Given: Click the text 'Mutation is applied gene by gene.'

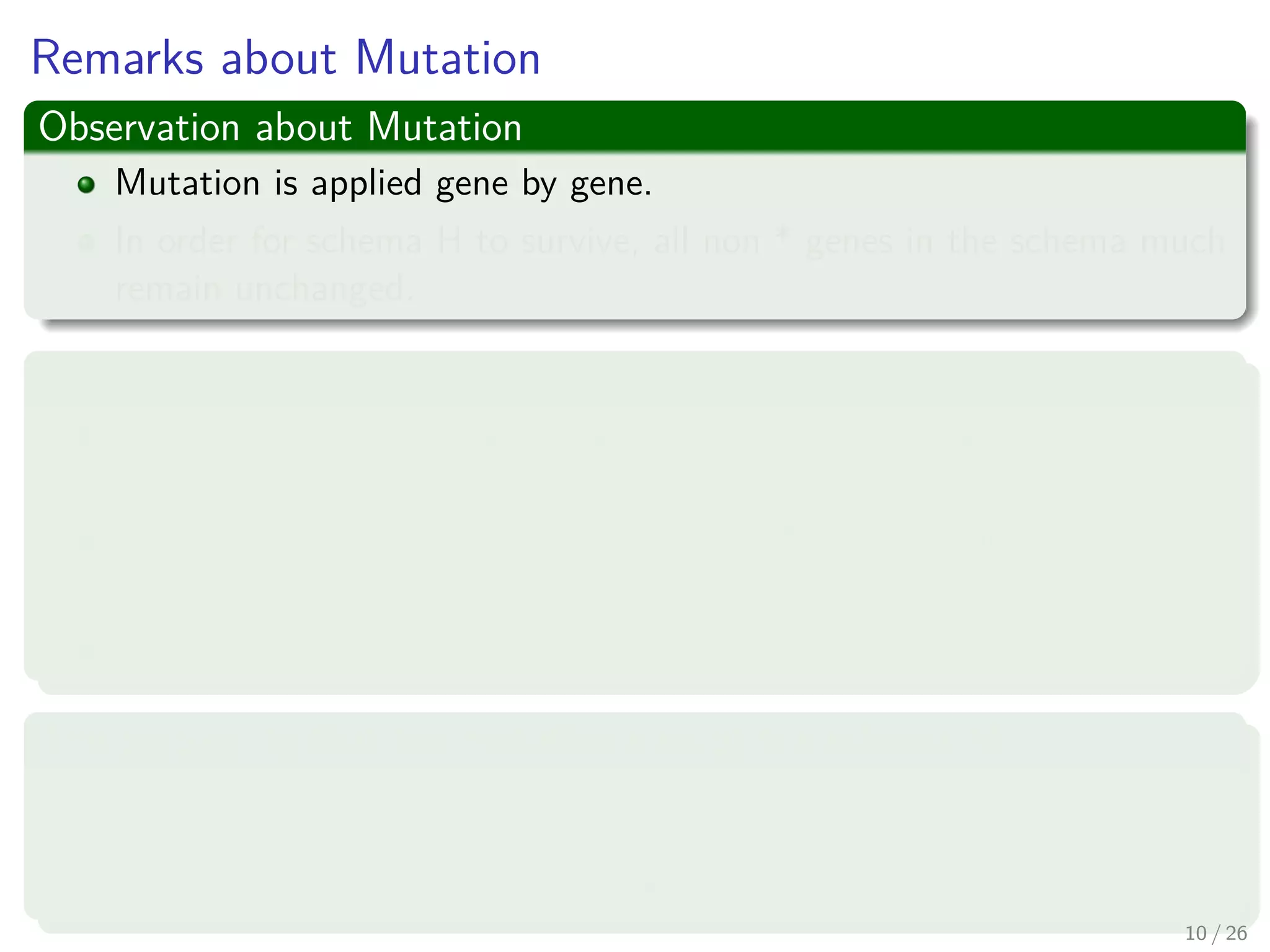Looking at the screenshot, I should (x=383, y=183).
